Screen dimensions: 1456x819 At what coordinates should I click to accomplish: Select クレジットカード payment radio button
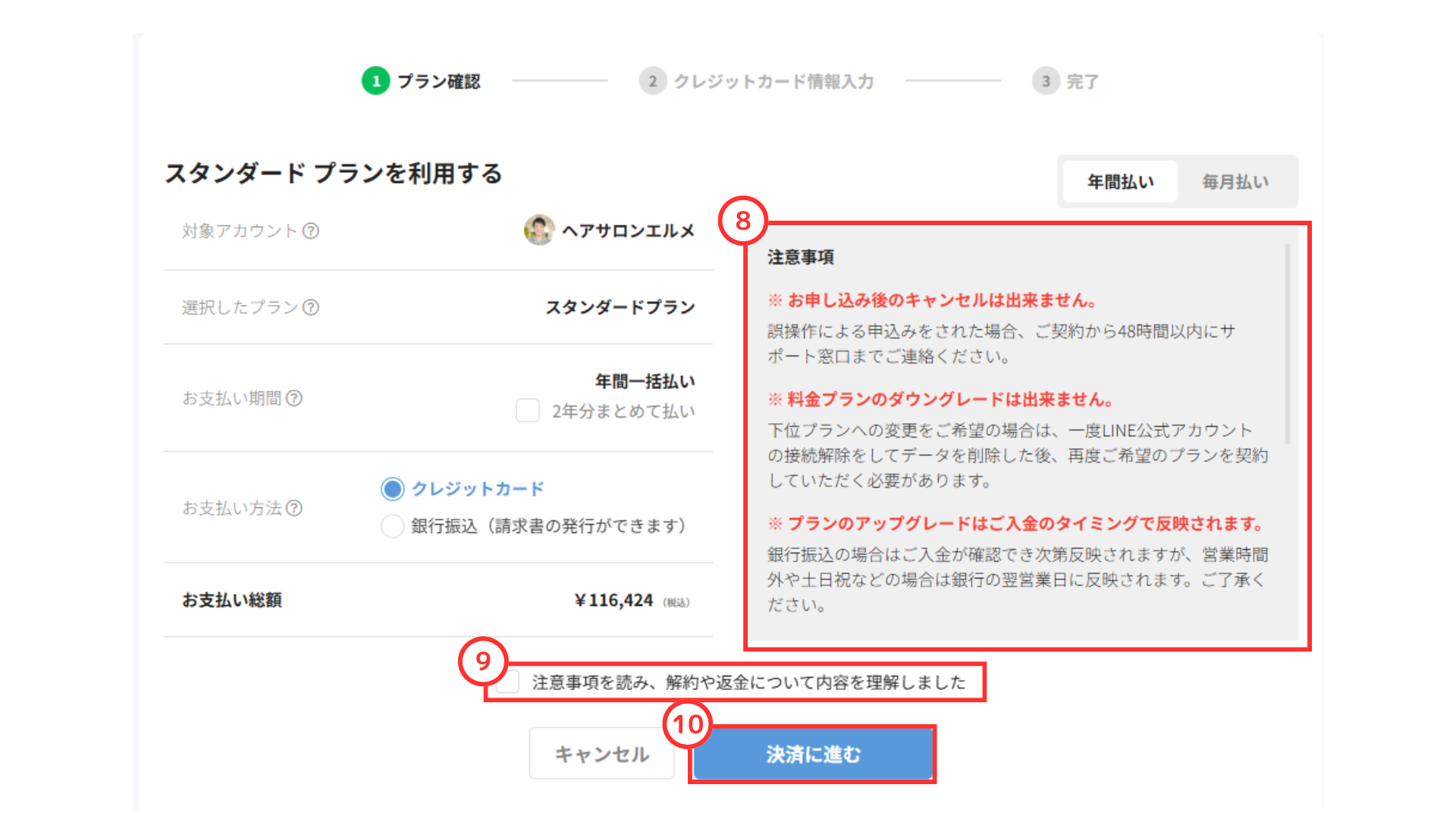[x=392, y=489]
